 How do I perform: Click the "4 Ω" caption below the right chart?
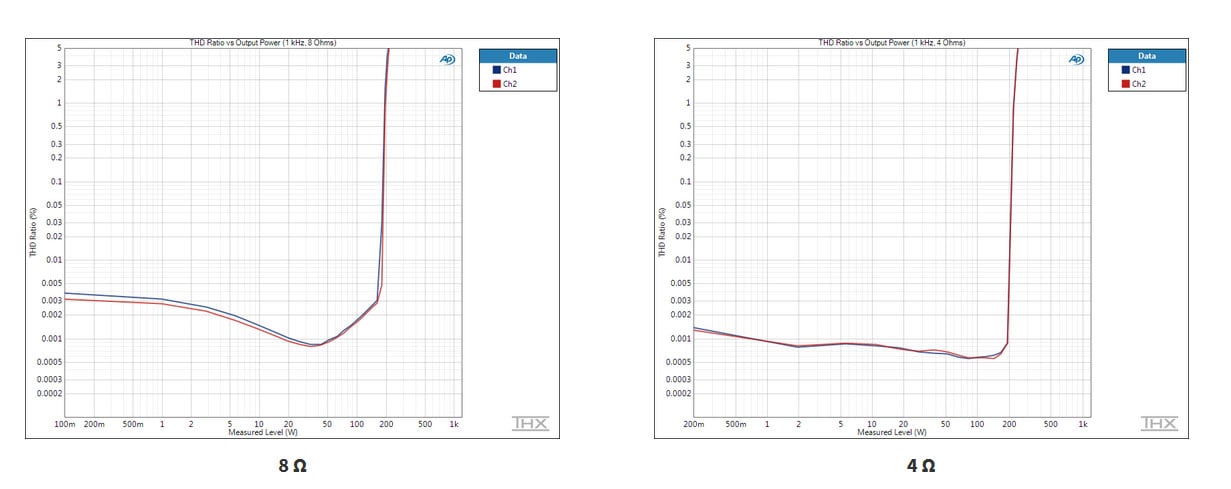[921, 466]
